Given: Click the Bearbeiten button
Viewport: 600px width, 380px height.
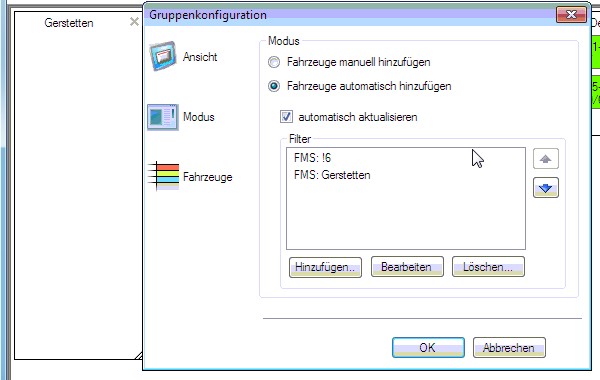Looking at the screenshot, I should 407,267.
